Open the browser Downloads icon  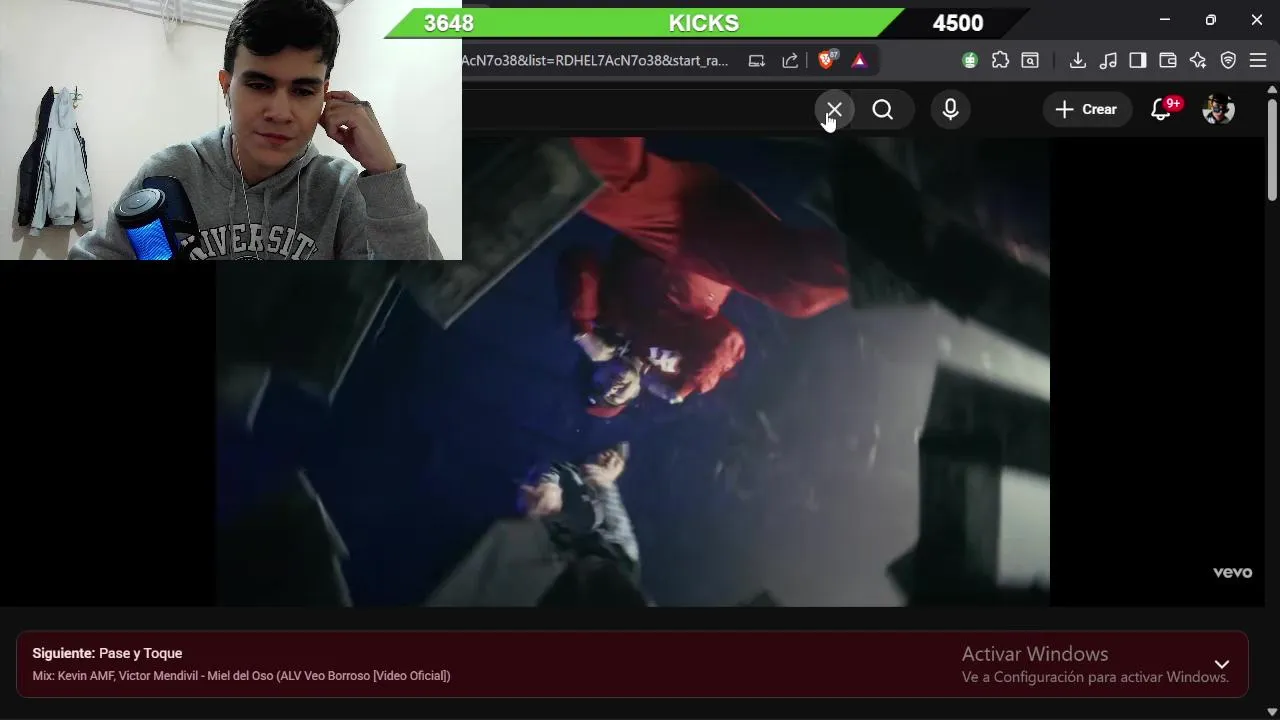1077,60
